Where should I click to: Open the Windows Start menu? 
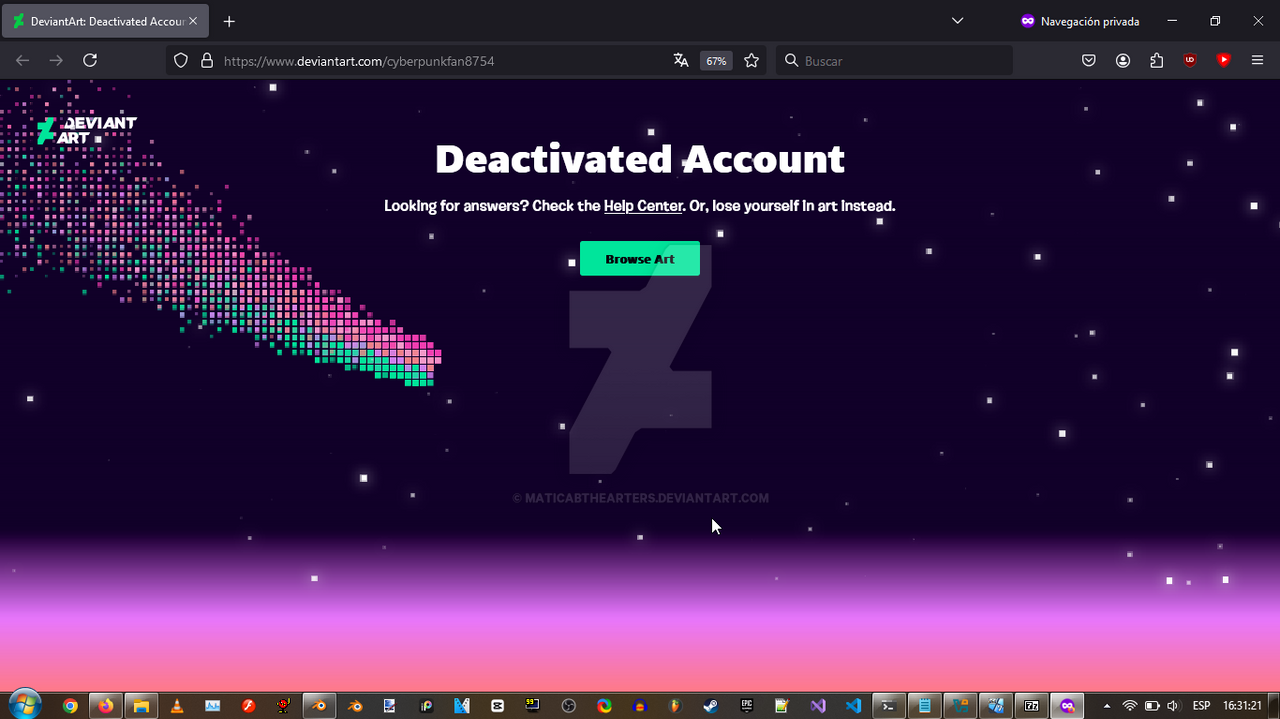(24, 704)
